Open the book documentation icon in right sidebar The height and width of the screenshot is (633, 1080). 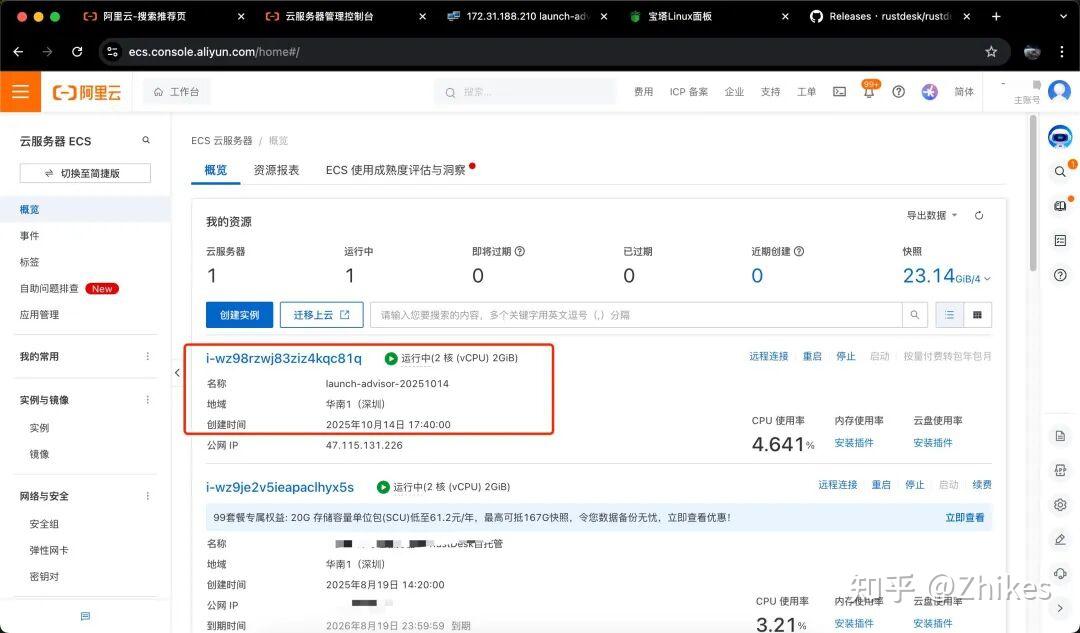[x=1061, y=205]
